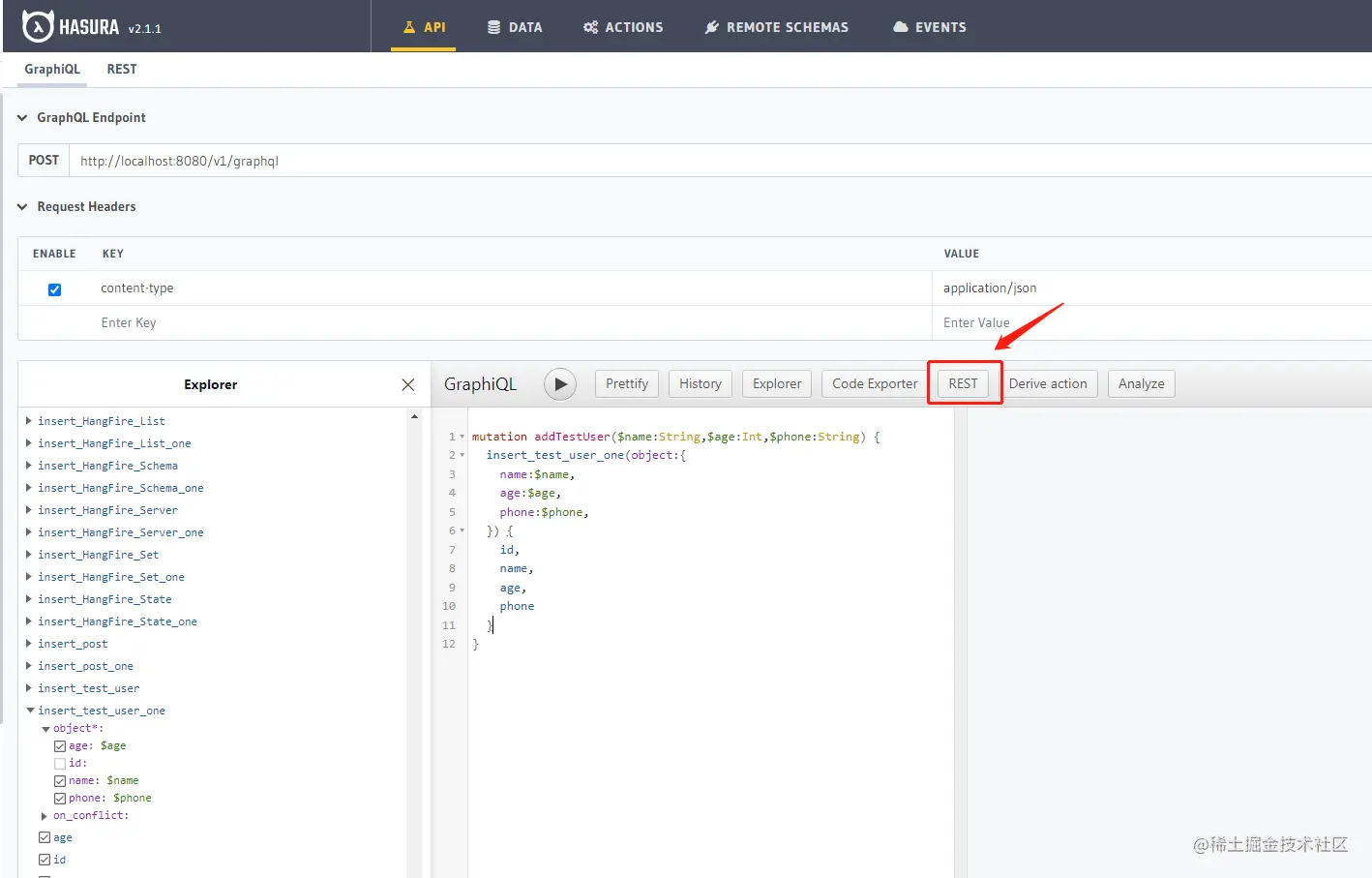Expand insert_HangFire_State node
This screenshot has width=1372, height=878.
point(29,599)
